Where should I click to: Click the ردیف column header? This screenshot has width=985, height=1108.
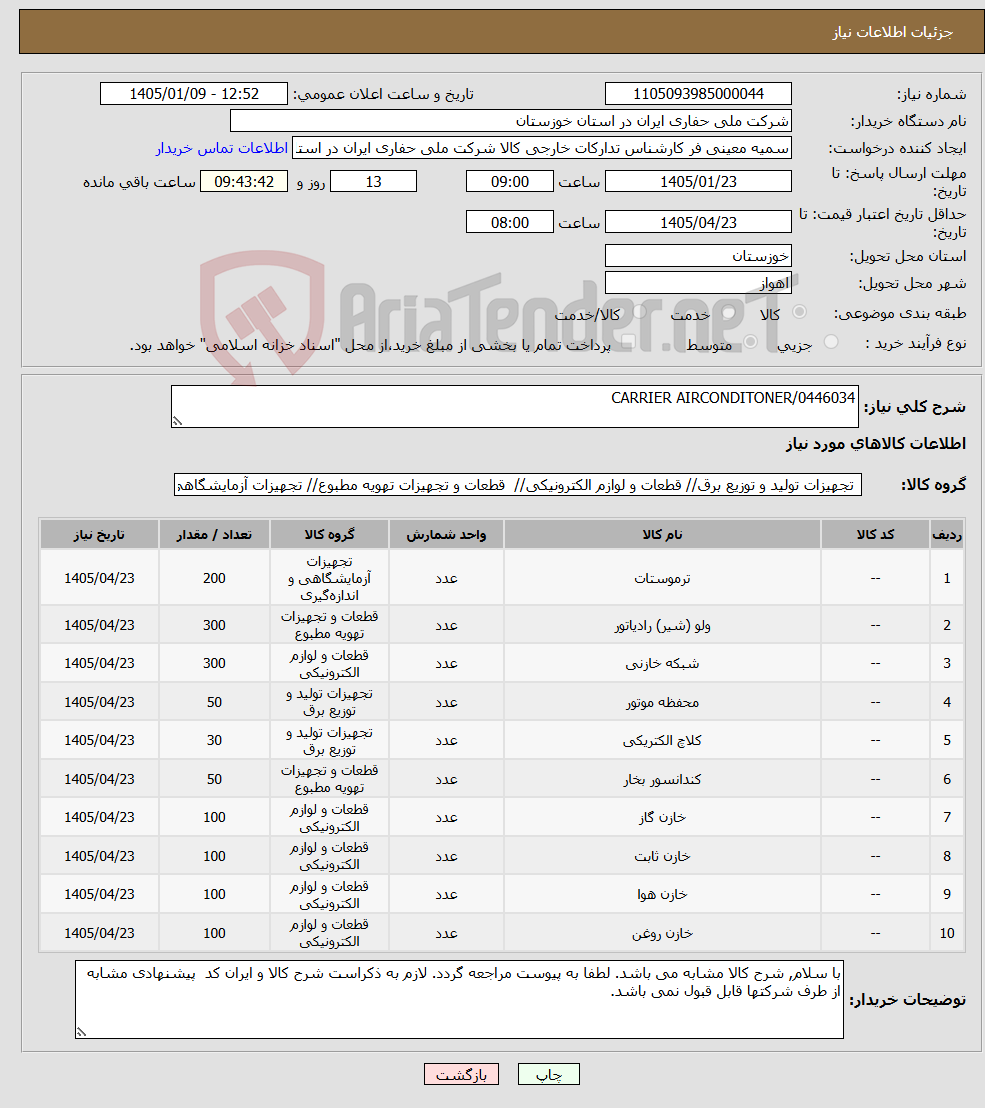[947, 534]
